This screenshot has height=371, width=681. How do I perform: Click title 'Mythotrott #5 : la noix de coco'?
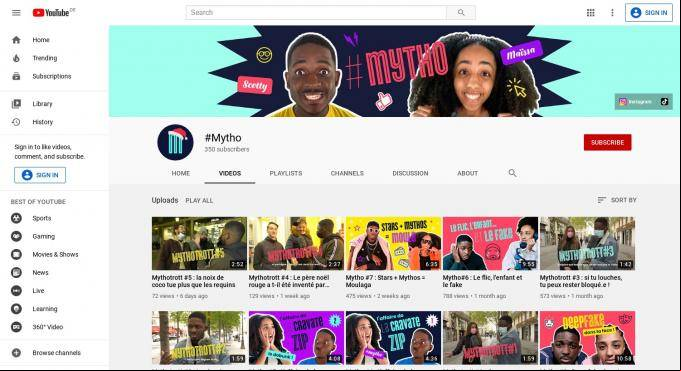point(193,281)
